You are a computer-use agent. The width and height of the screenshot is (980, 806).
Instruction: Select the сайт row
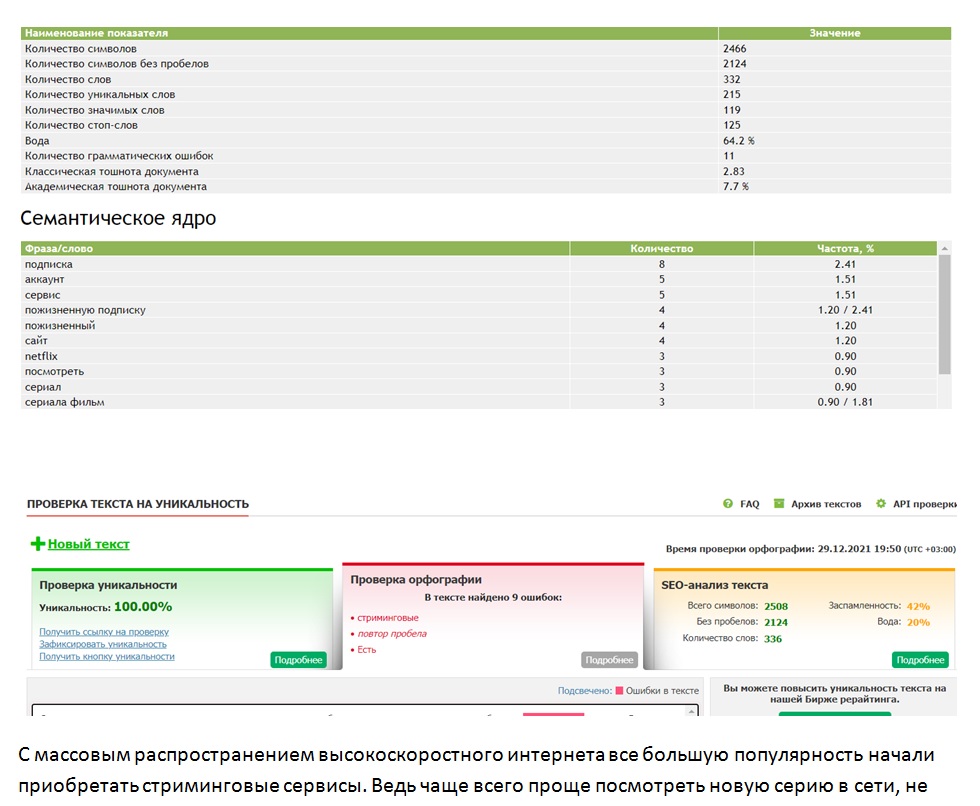(x=479, y=341)
